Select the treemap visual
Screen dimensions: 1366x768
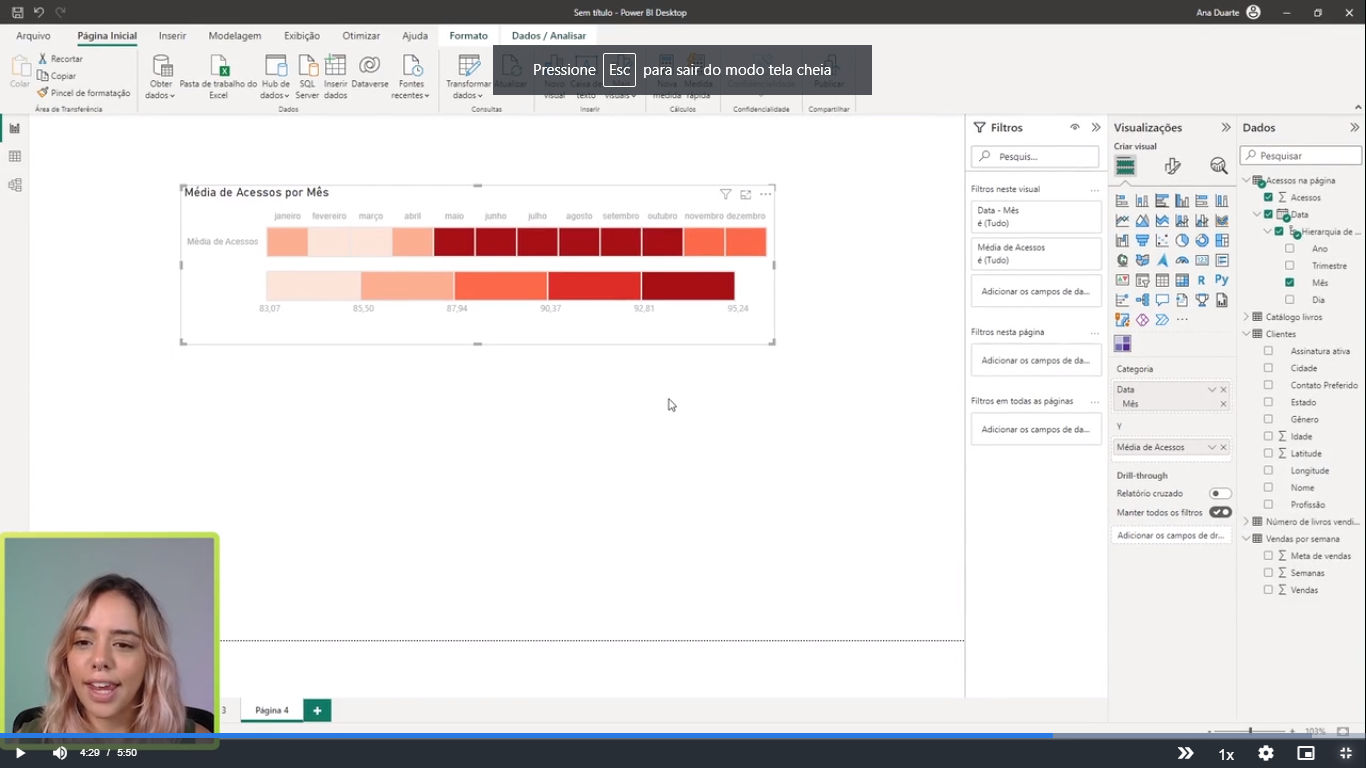[1222, 241]
